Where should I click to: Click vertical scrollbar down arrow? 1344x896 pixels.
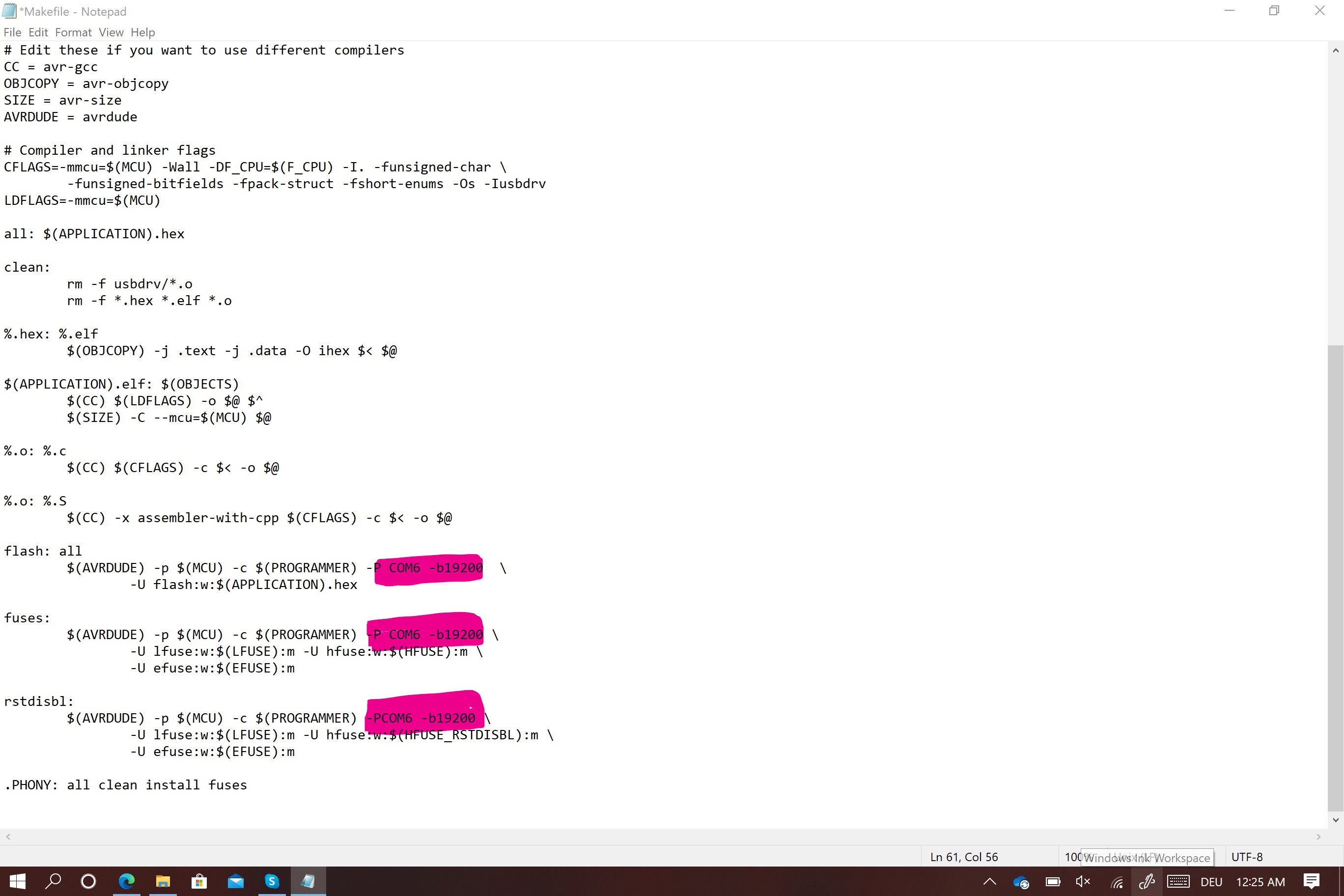click(x=1336, y=819)
